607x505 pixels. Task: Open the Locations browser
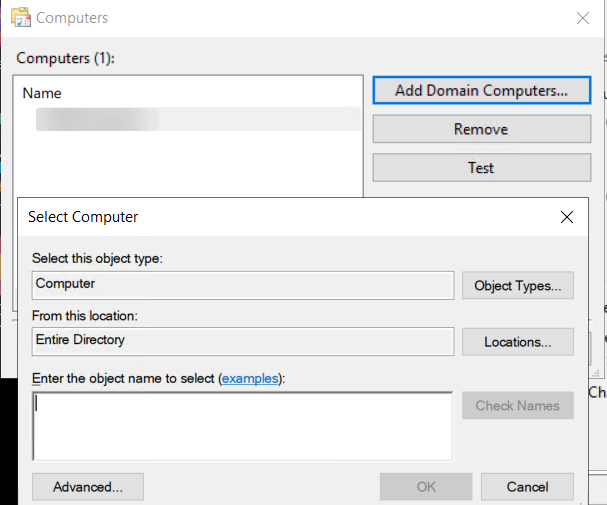[517, 342]
